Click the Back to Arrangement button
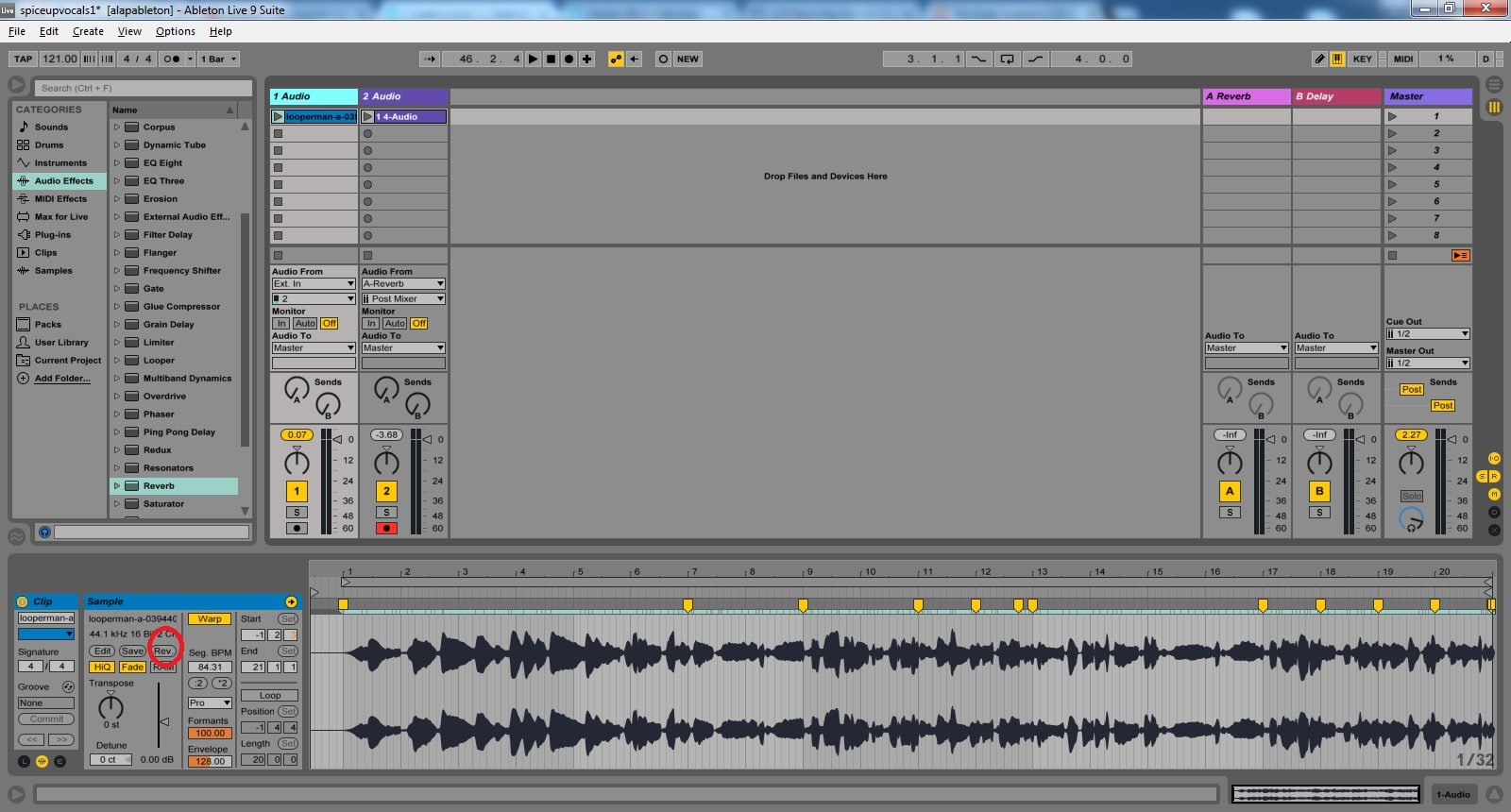Viewport: 1511px width, 812px height. point(1461,256)
